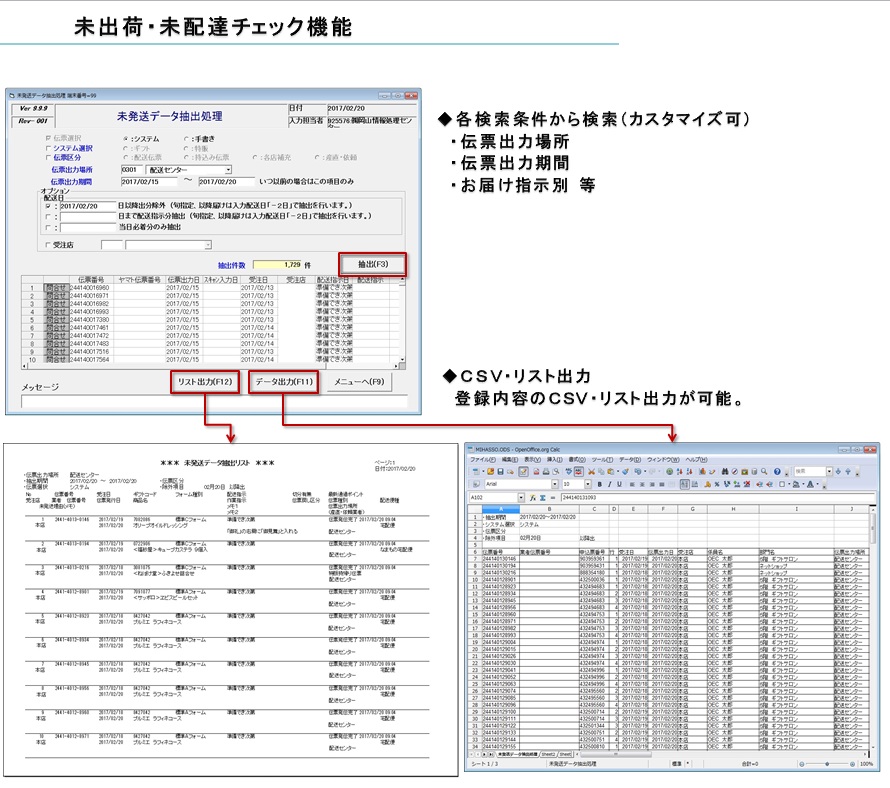
Task: Switch to the Sheet2 tab
Action: (548, 755)
